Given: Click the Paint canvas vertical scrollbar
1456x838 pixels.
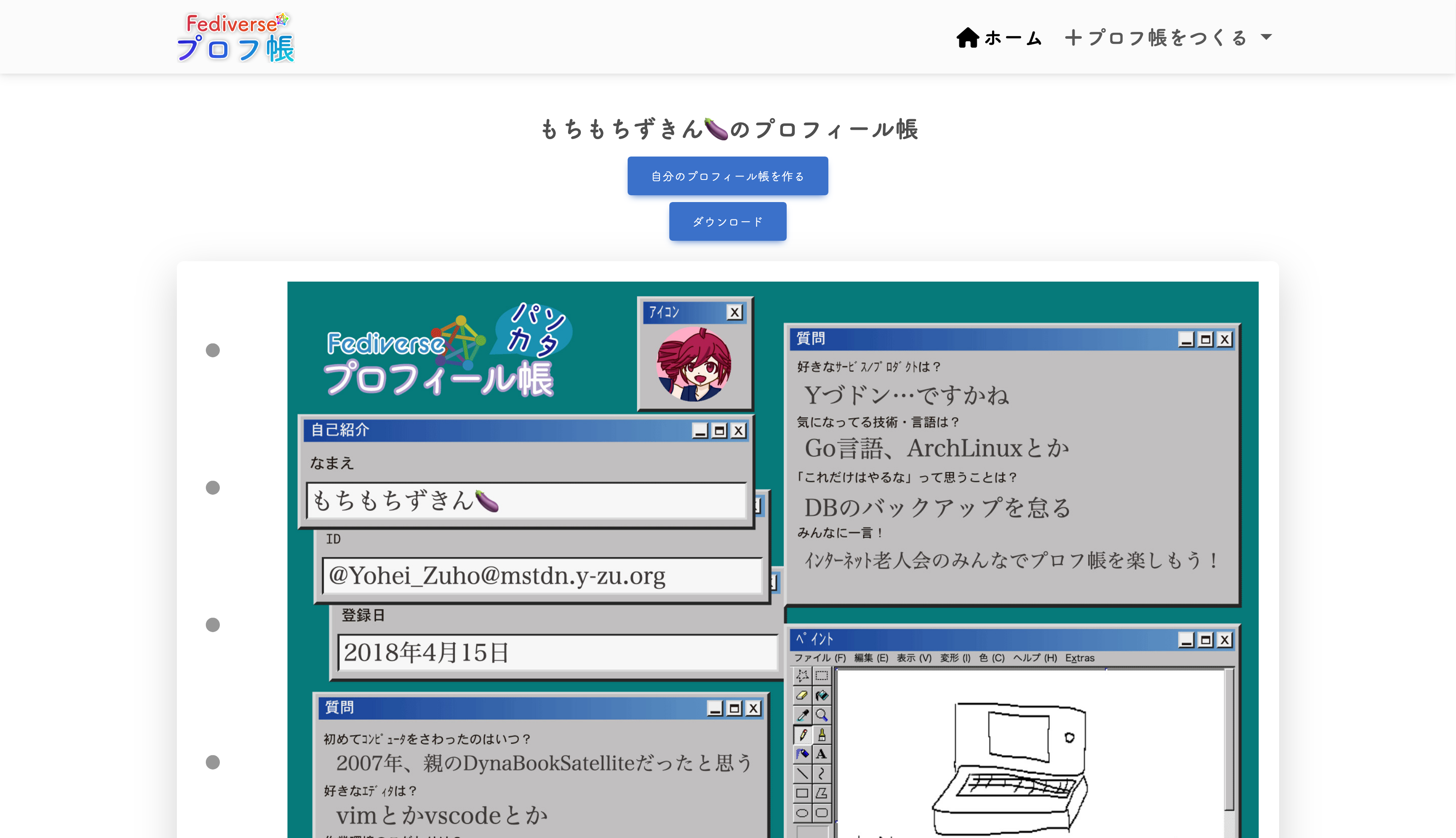Looking at the screenshot, I should click(1229, 753).
